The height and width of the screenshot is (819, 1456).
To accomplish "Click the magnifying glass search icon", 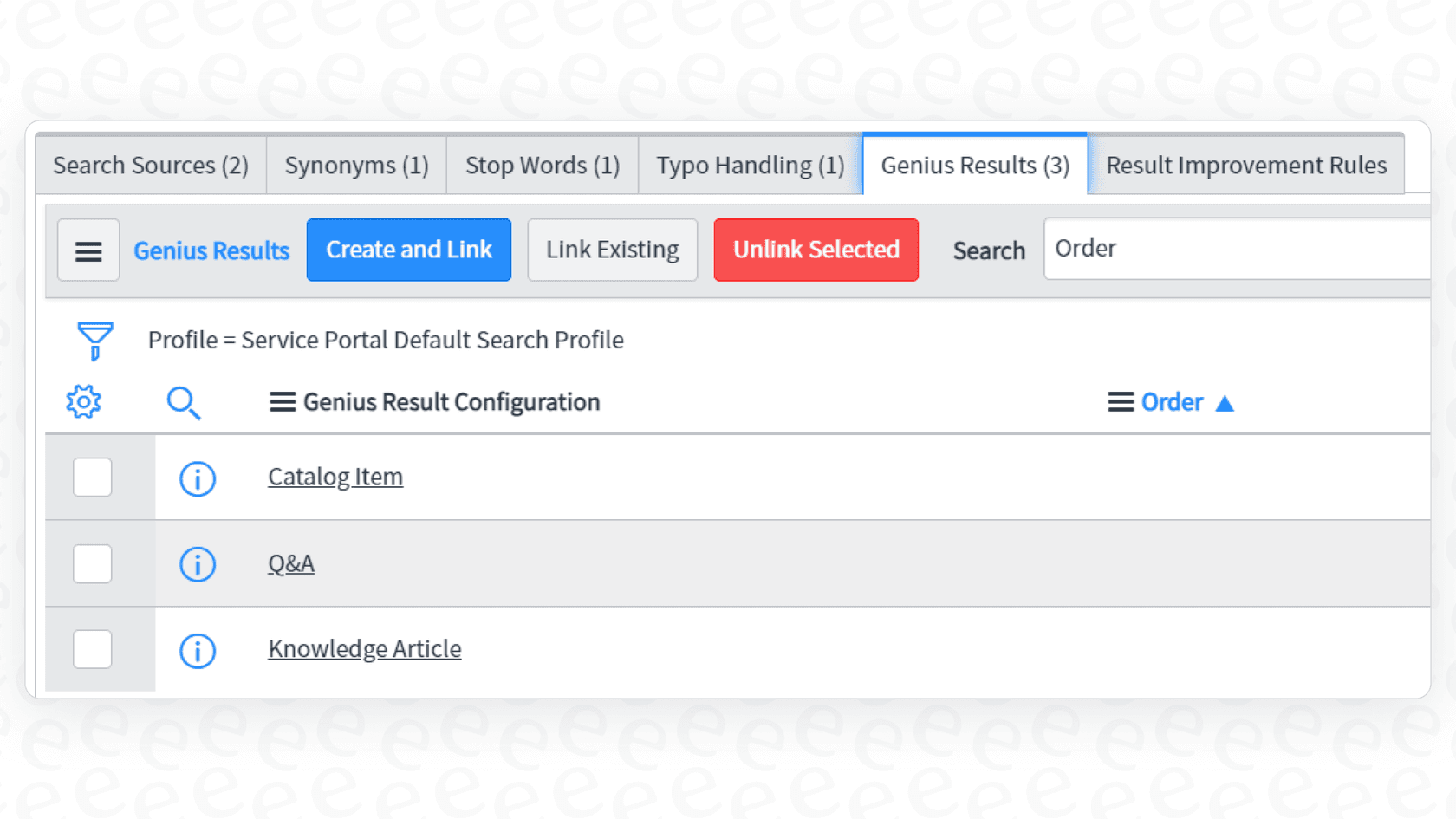I will [x=185, y=401].
